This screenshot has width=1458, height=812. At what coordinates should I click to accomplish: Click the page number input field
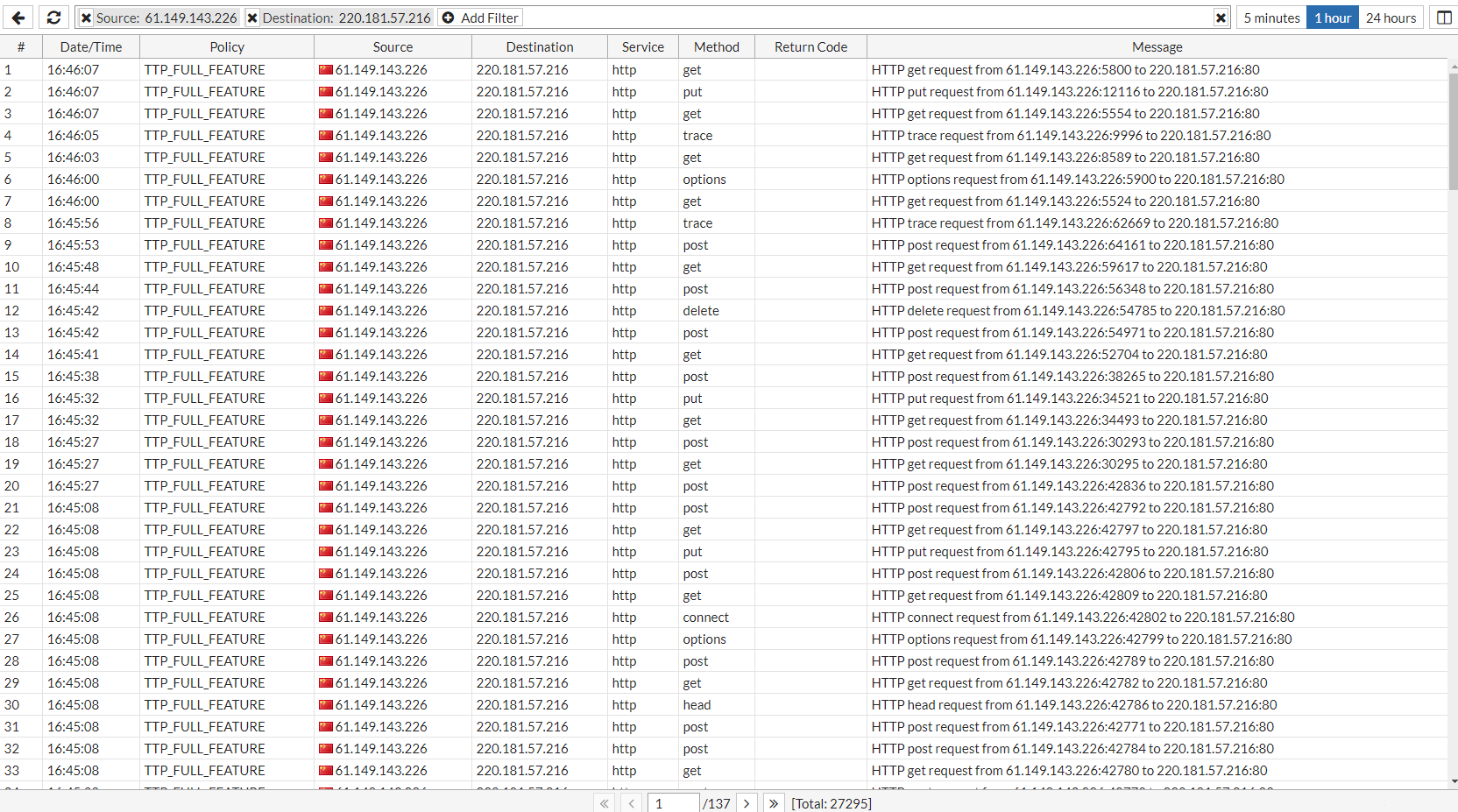[673, 803]
